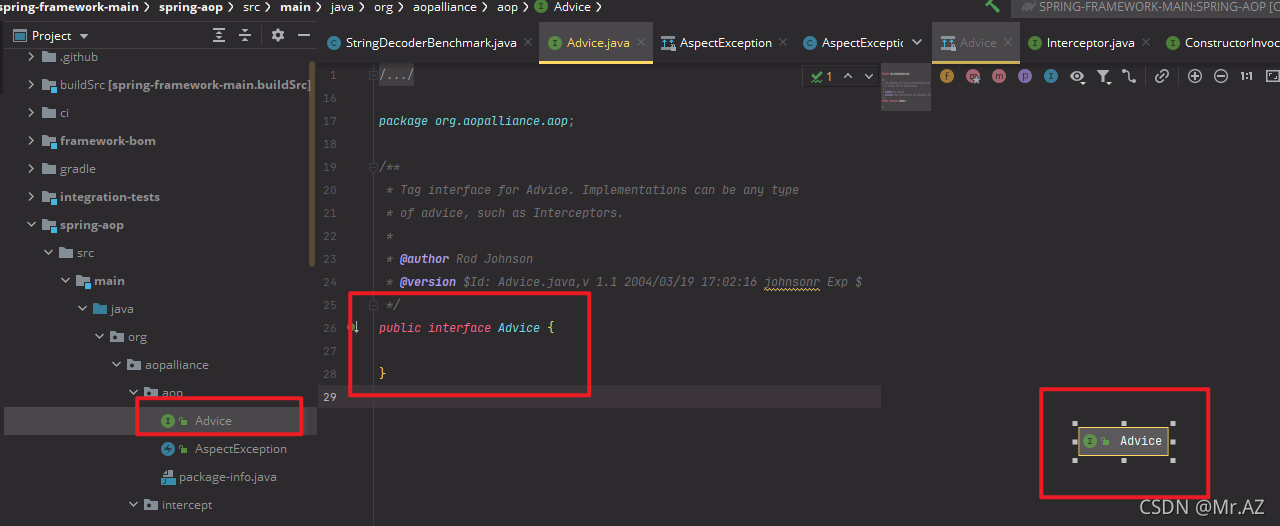The image size is (1280, 526).
Task: Go to previous highlighted problem arrow
Action: [848, 76]
